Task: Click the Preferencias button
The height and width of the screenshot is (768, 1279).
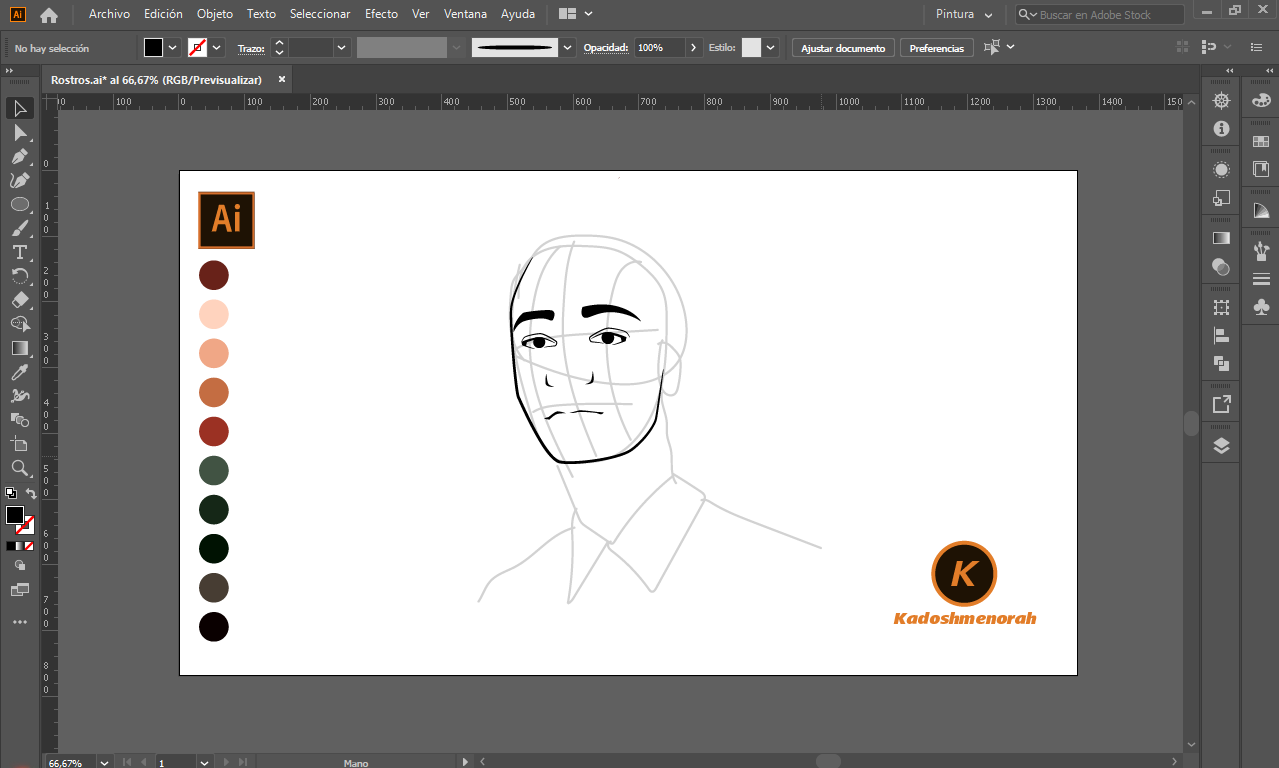Action: (936, 48)
